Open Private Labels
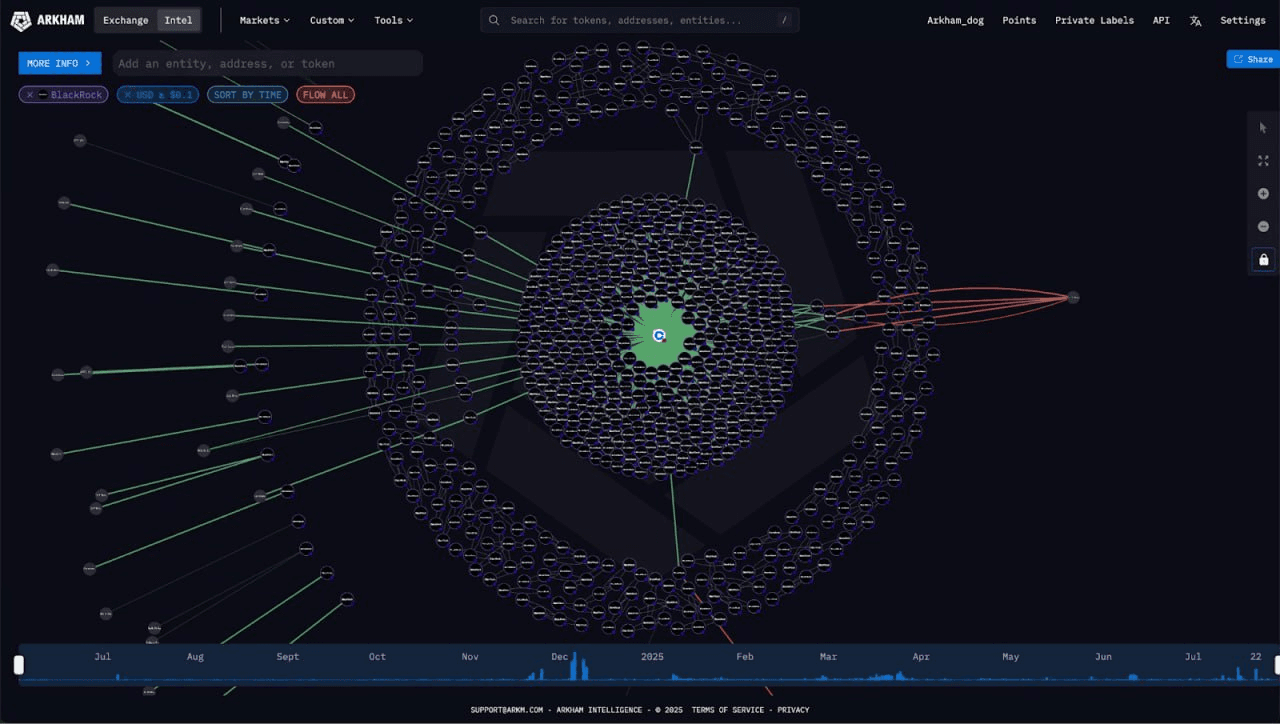 click(1094, 20)
